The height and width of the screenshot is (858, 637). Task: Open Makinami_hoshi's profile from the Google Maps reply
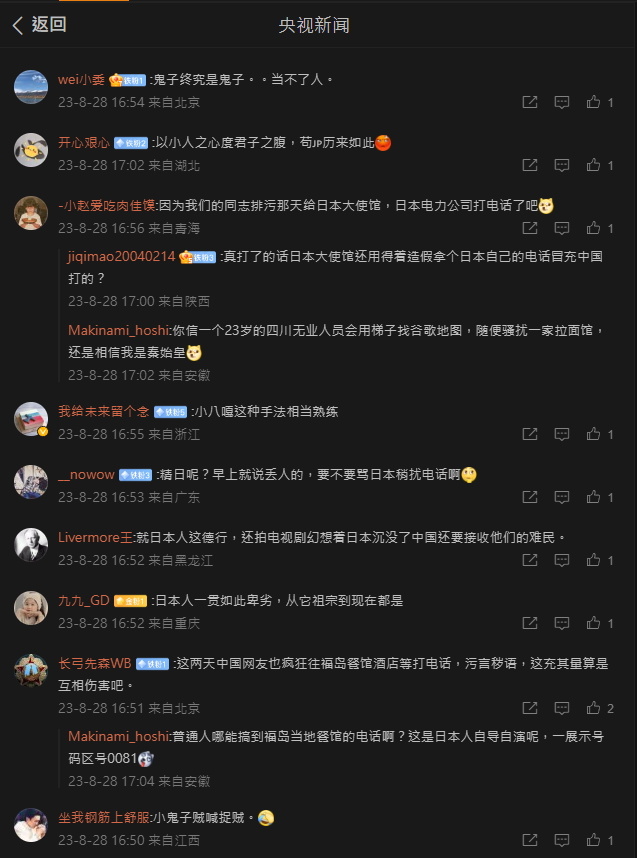[118, 331]
